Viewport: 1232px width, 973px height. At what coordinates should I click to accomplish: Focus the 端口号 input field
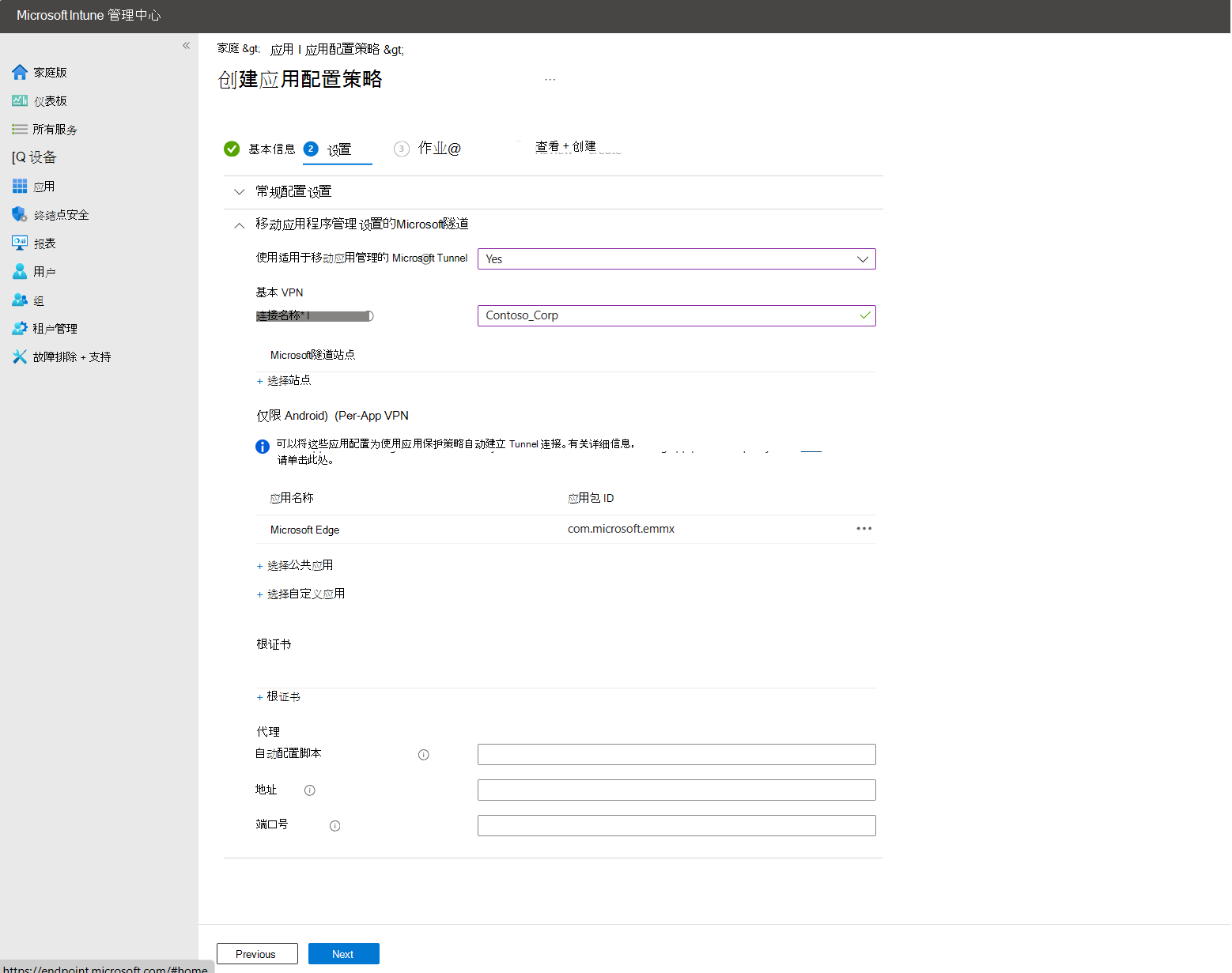[x=676, y=826]
